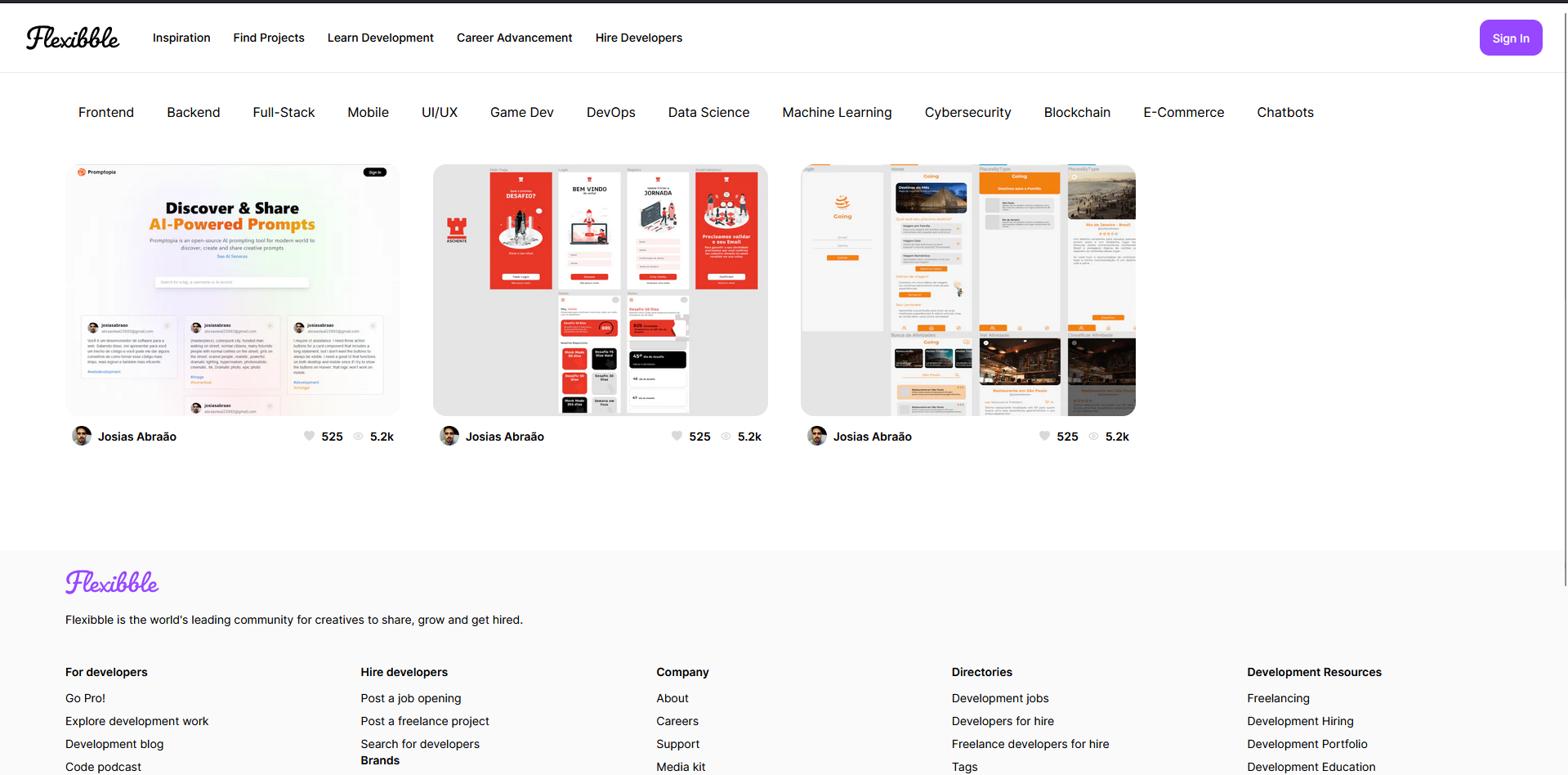Click Josias Abraão name under the Aschente project
Viewport: 1568px width, 775px height.
coord(505,437)
